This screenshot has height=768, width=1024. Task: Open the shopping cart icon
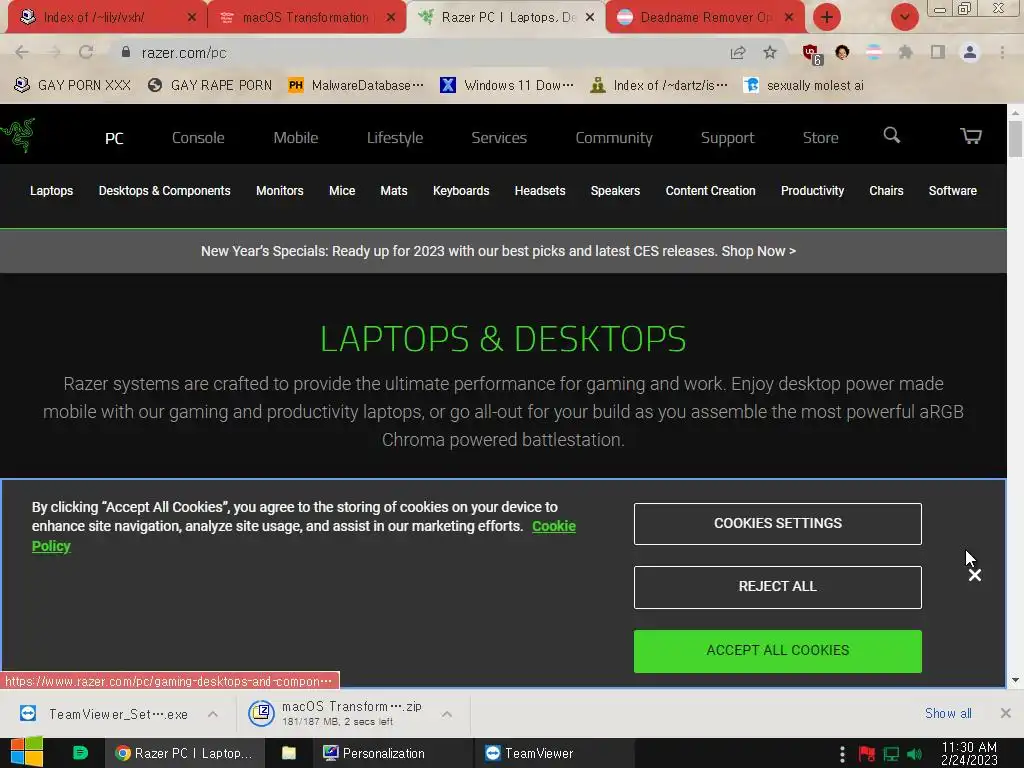point(970,135)
